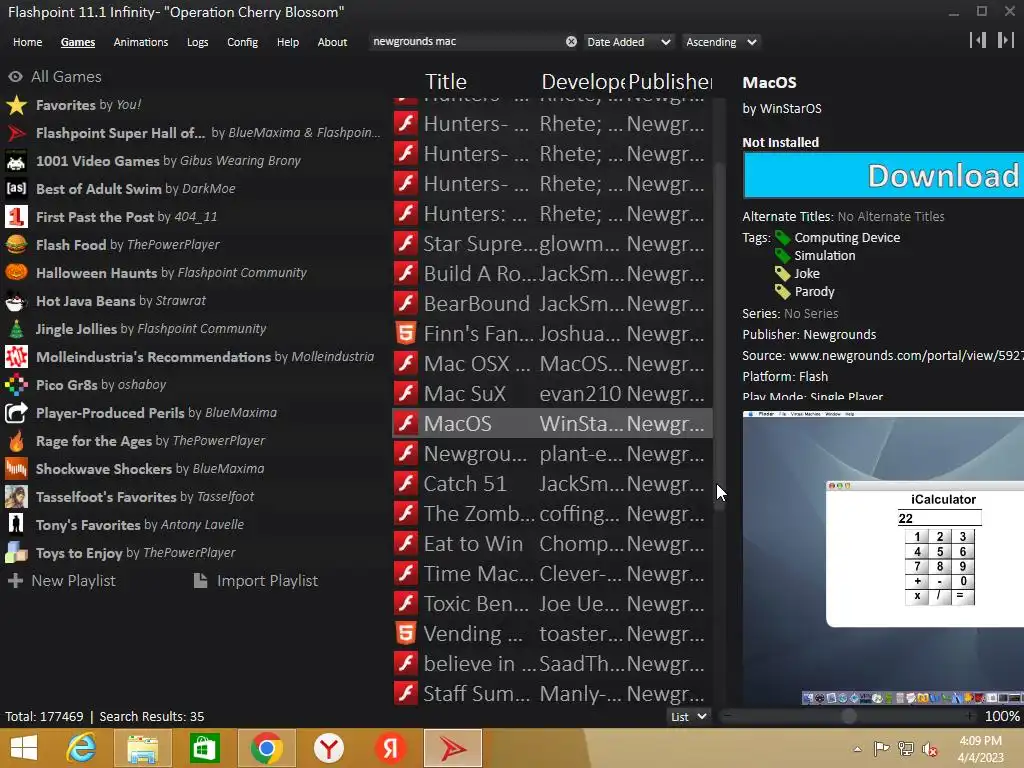Click the Rage for the Ages flame icon

click(x=16, y=441)
